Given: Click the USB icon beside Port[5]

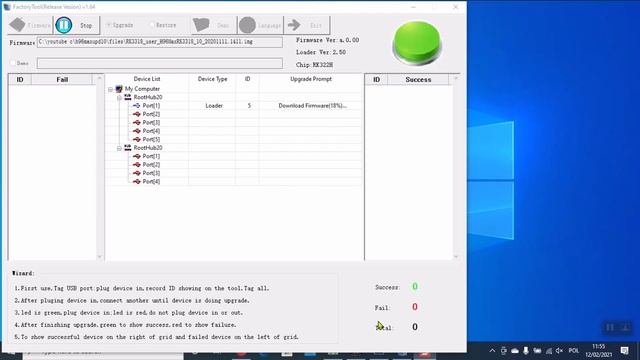Looking at the screenshot, I should [x=137, y=139].
